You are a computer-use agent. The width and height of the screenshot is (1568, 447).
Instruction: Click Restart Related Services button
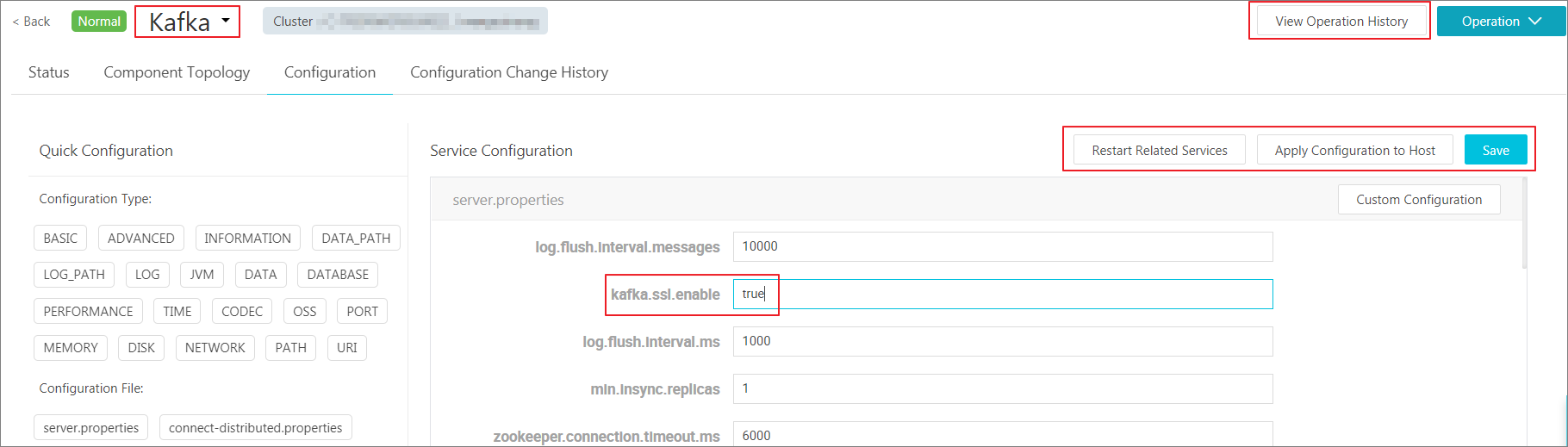(1160, 150)
